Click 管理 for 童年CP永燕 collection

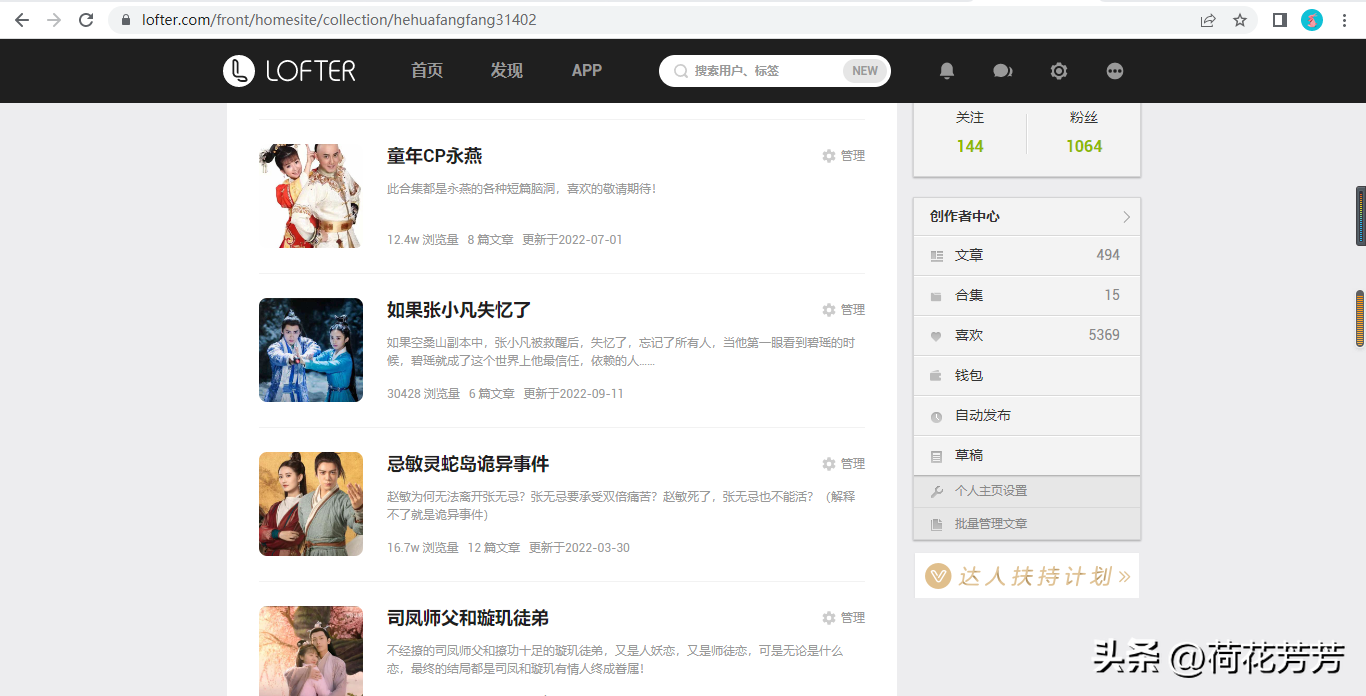coord(843,156)
